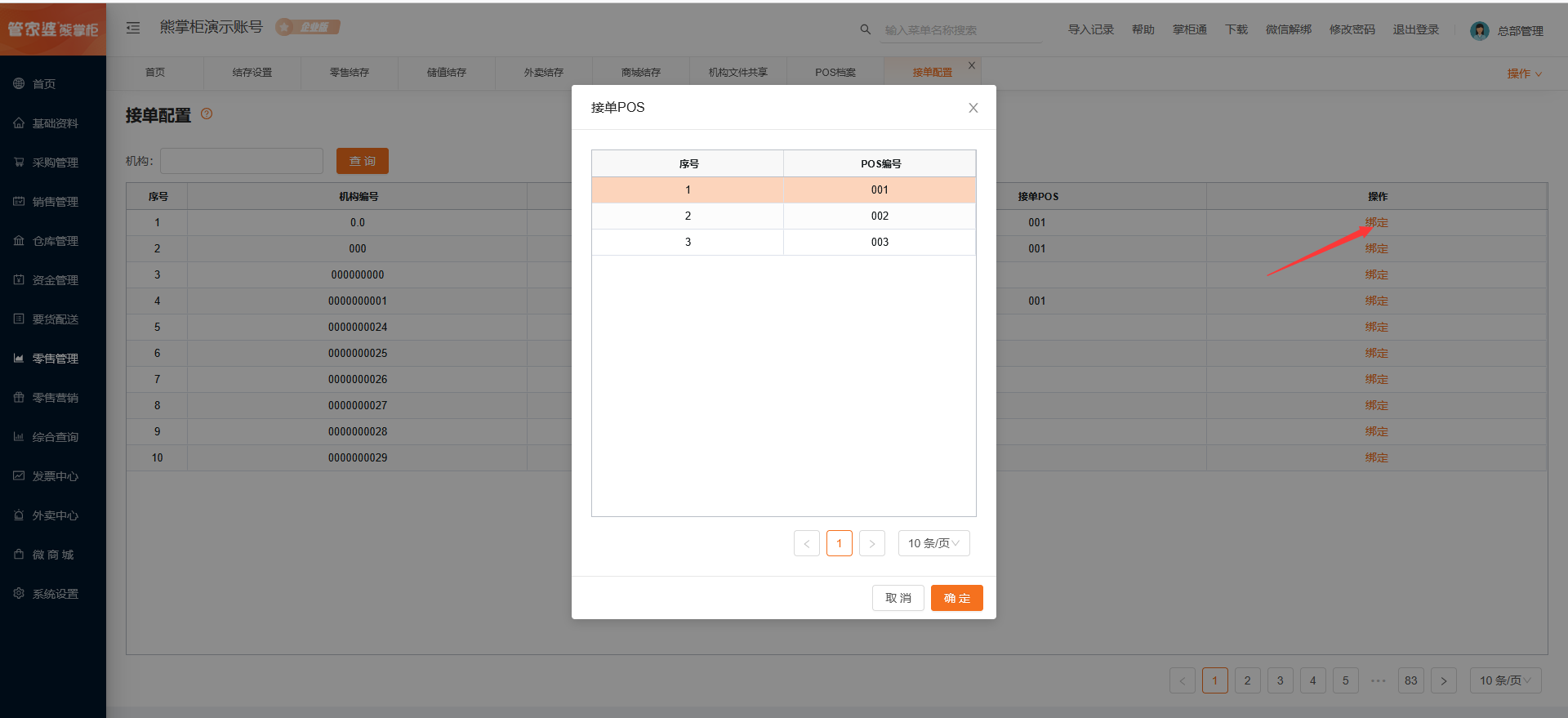The height and width of the screenshot is (718, 1568).
Task: Switch to the 外卖结存 tab
Action: point(544,73)
